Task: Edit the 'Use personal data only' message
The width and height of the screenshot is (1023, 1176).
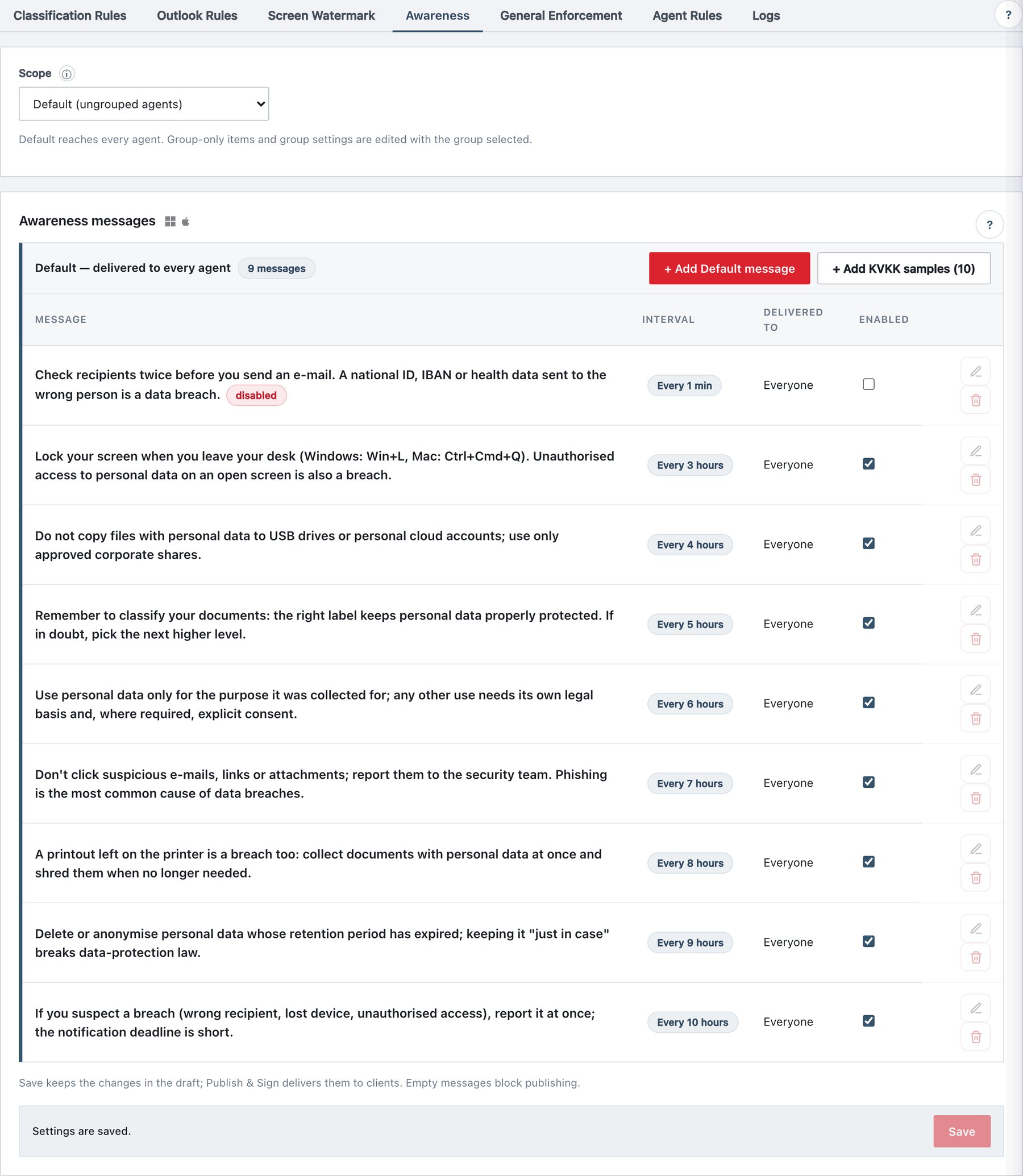Action: [x=976, y=689]
